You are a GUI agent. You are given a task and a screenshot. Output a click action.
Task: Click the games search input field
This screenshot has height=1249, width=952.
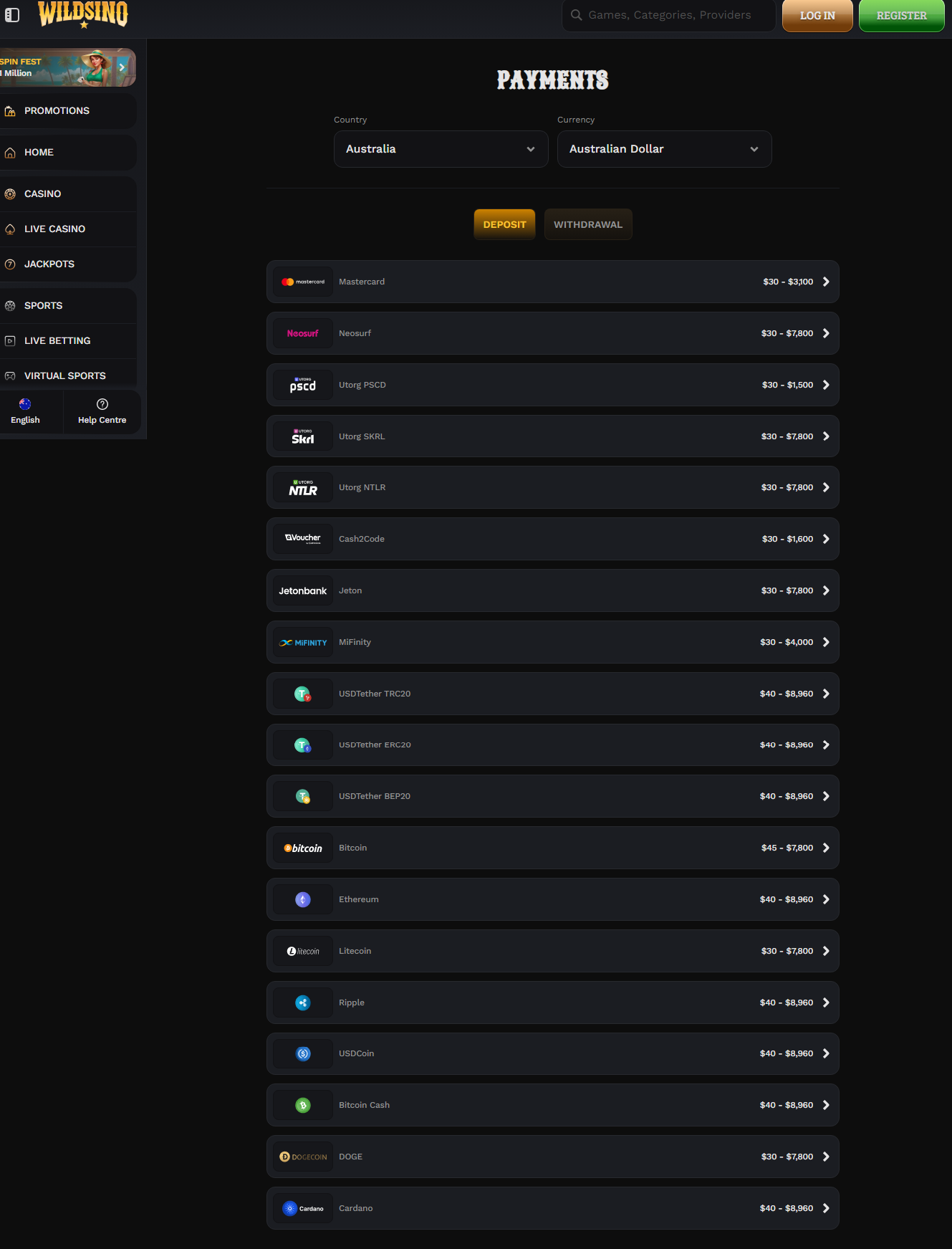(669, 15)
